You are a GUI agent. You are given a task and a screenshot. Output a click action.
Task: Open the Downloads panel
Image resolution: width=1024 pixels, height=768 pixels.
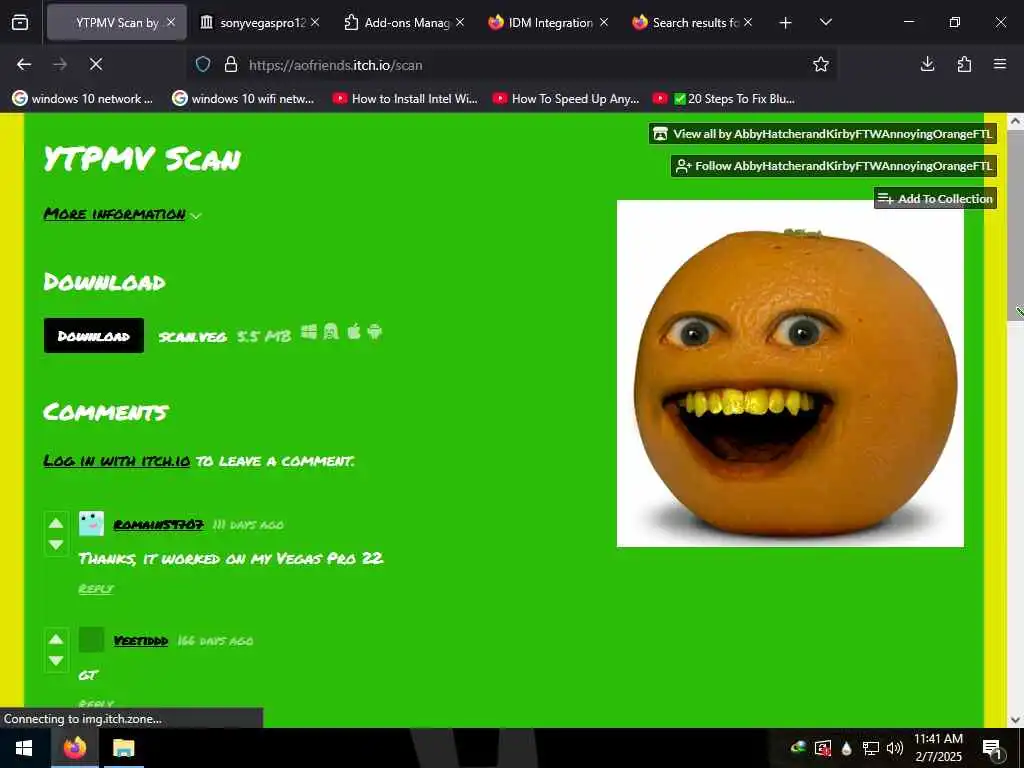(x=927, y=64)
